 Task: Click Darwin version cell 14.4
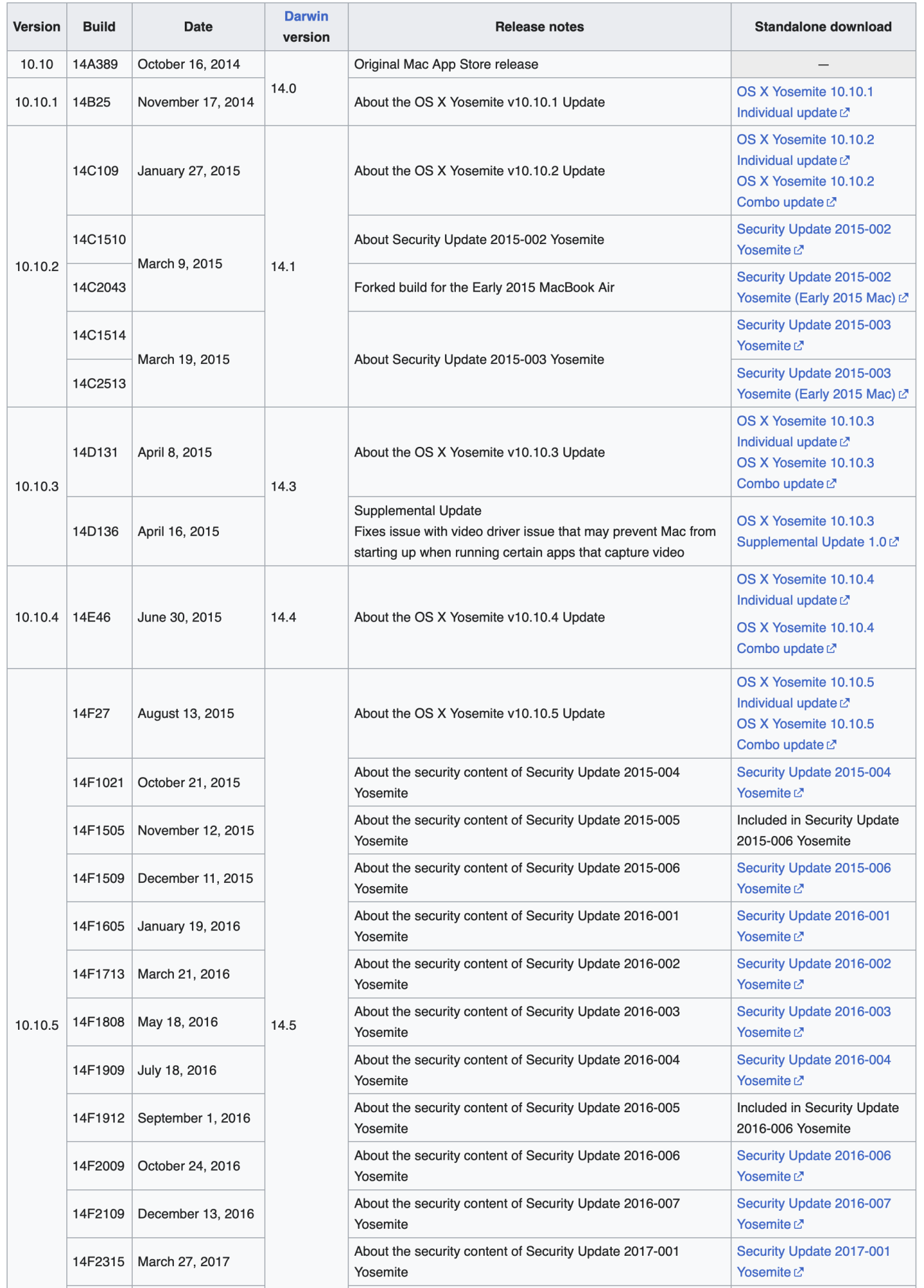pos(306,617)
